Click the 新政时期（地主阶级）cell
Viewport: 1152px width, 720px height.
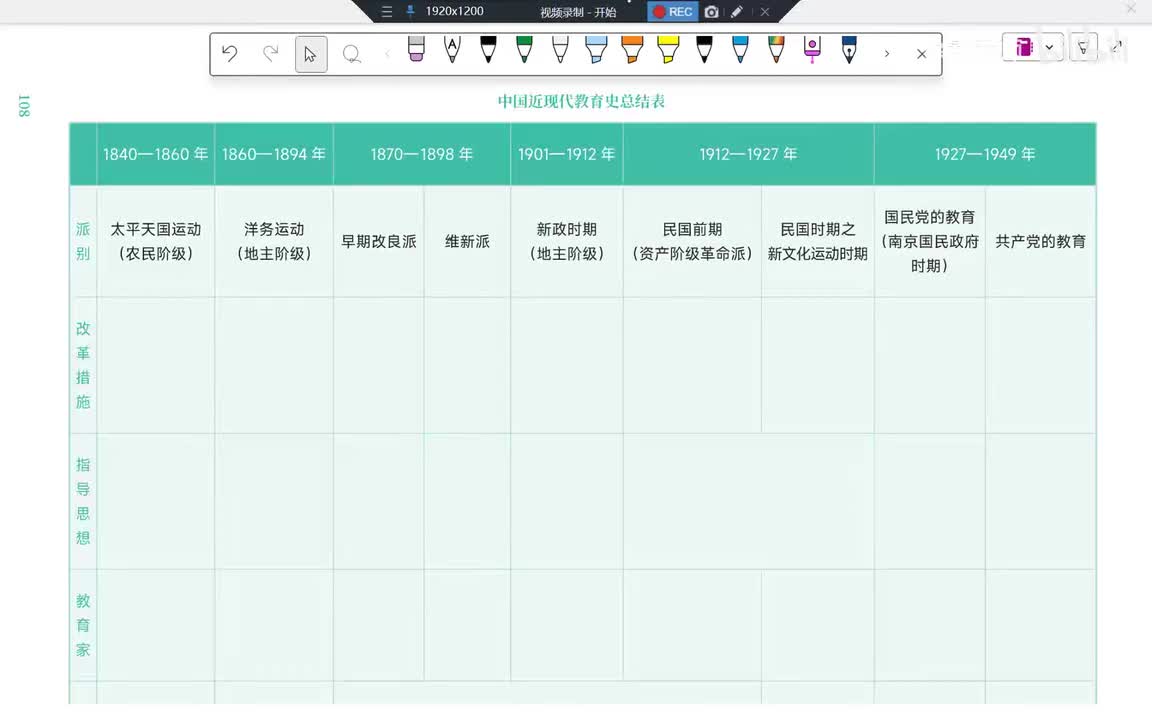pos(566,241)
